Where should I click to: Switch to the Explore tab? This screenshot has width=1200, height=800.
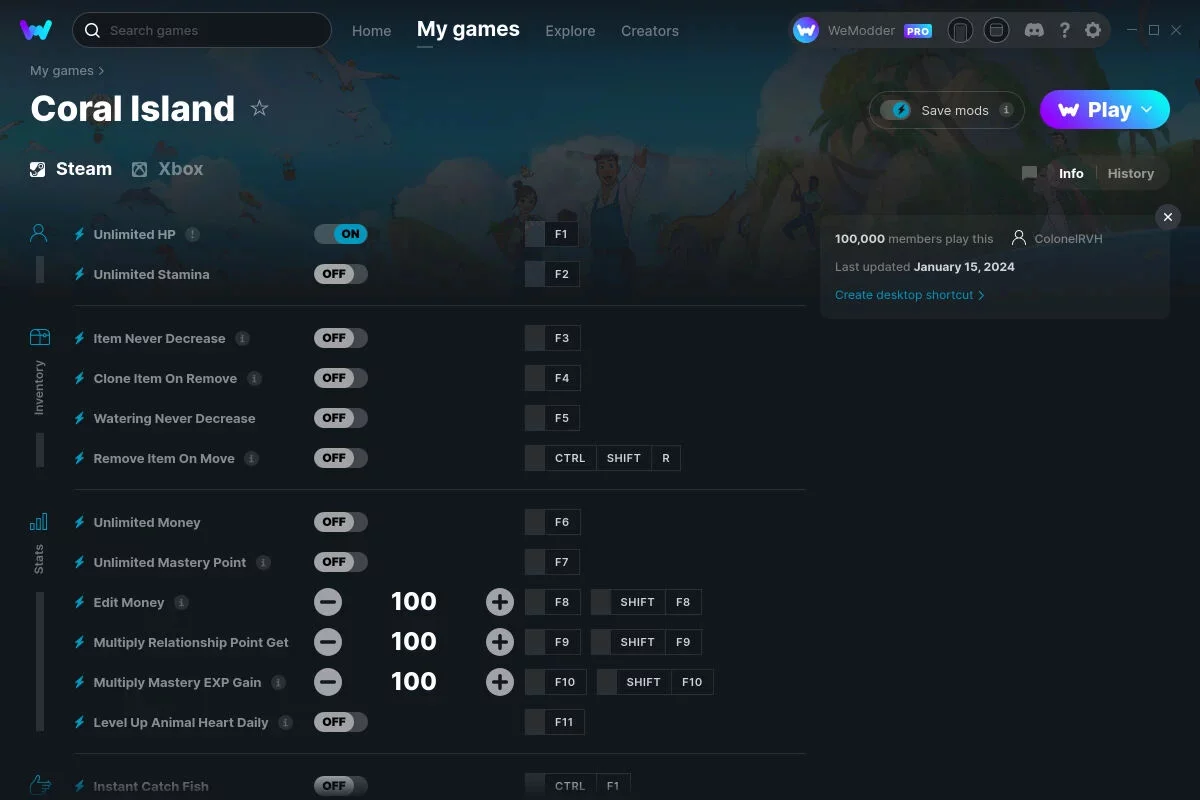pyautogui.click(x=570, y=31)
